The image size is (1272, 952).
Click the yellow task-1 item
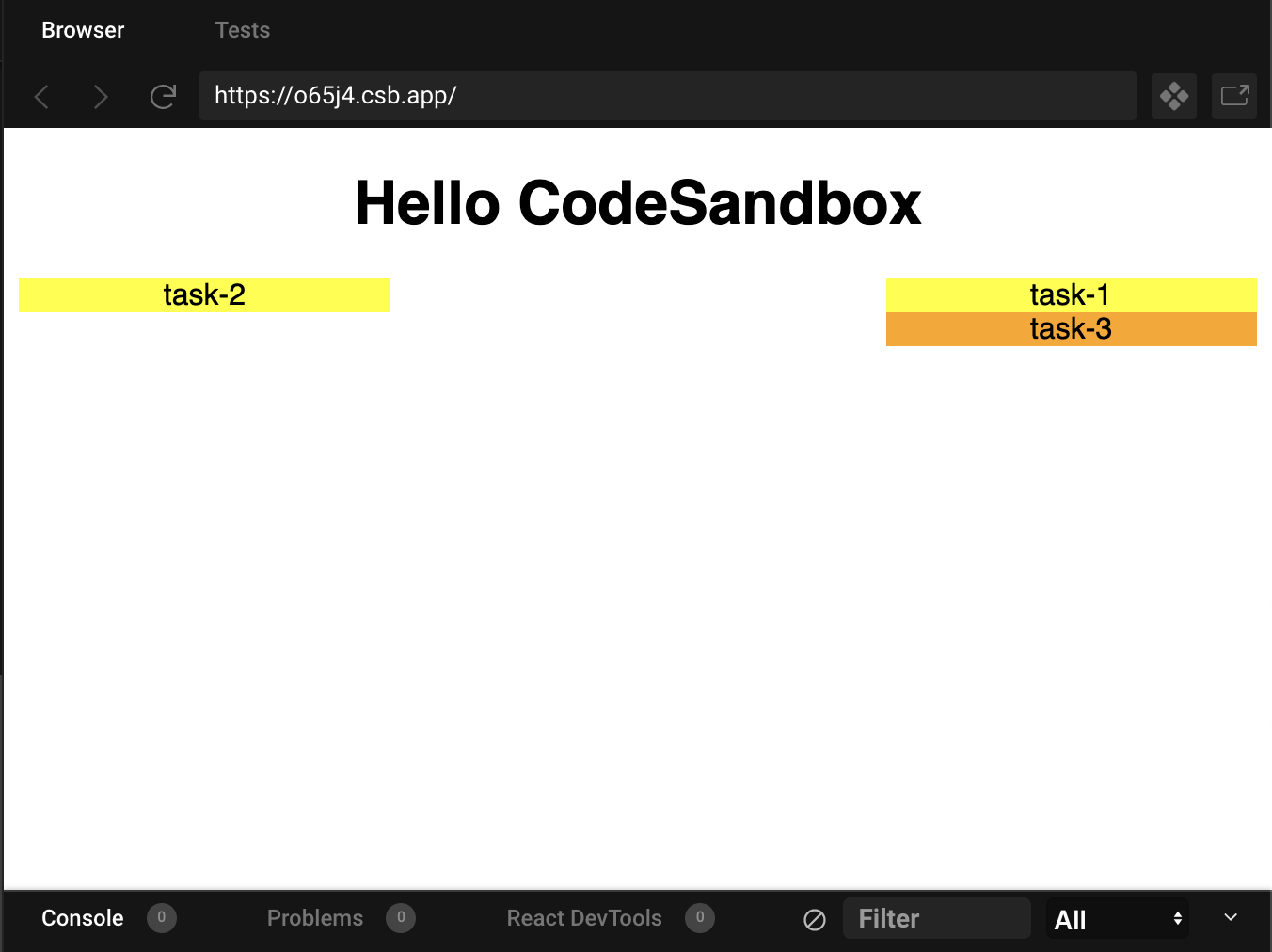tap(1071, 295)
